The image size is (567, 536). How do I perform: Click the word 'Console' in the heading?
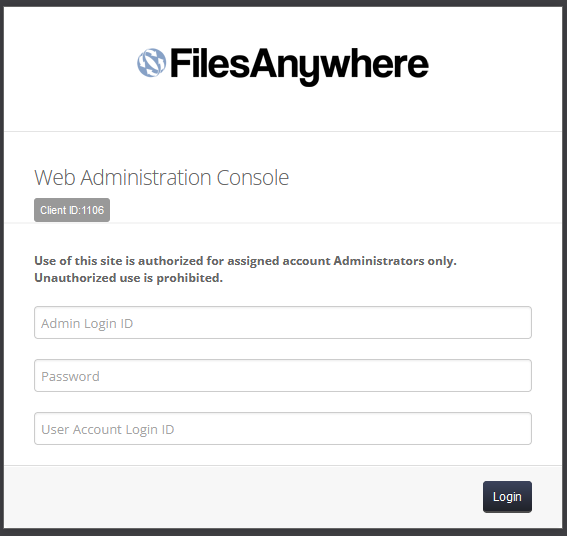[x=253, y=178]
